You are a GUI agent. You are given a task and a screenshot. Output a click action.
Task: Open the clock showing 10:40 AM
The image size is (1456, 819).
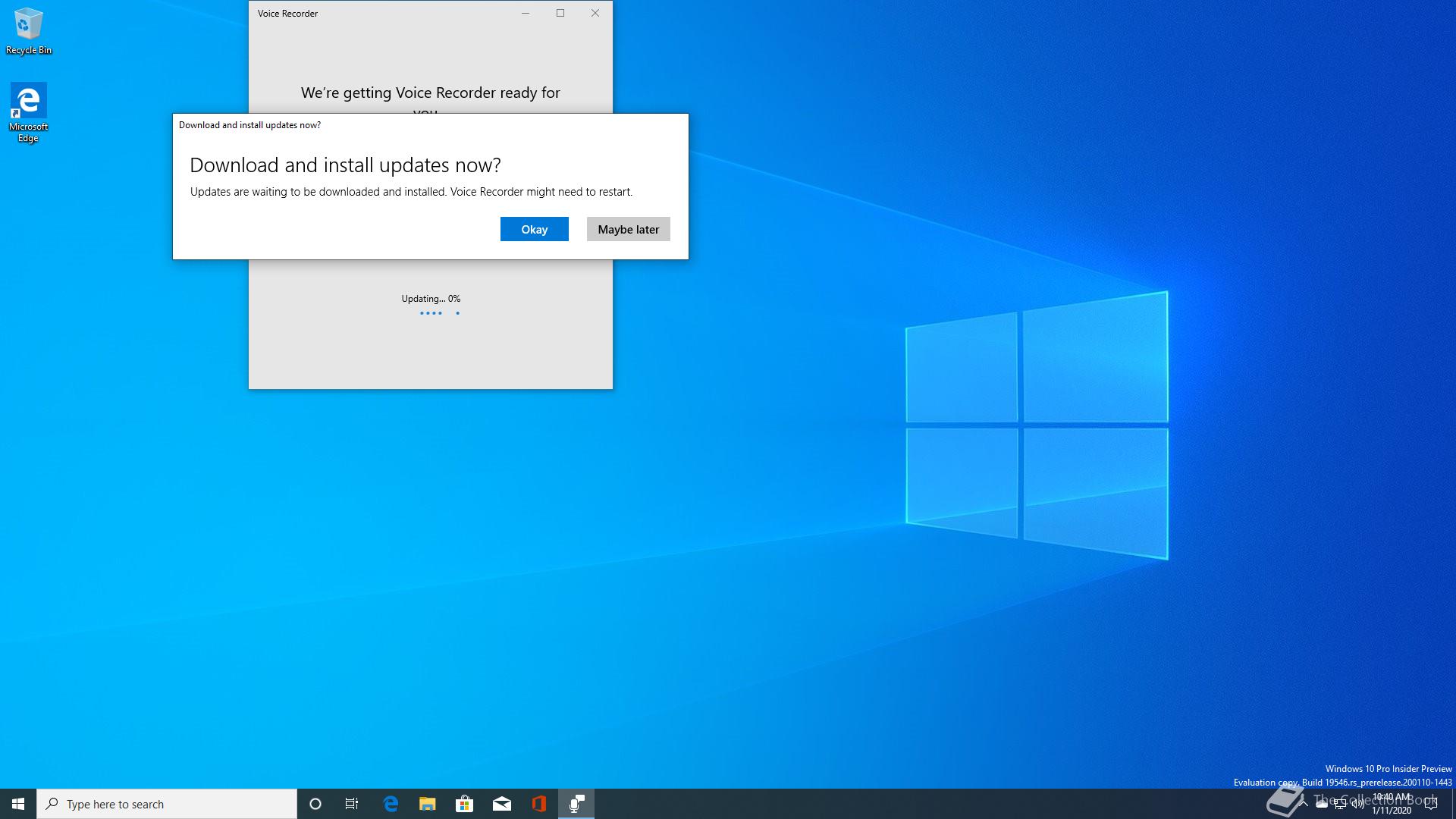point(1392,804)
